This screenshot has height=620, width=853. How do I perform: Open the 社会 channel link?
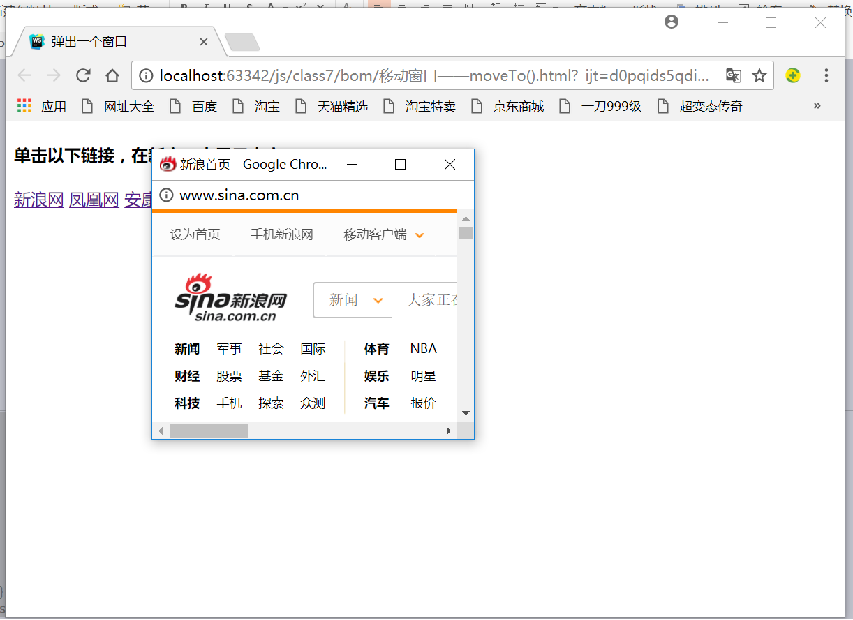coord(271,349)
